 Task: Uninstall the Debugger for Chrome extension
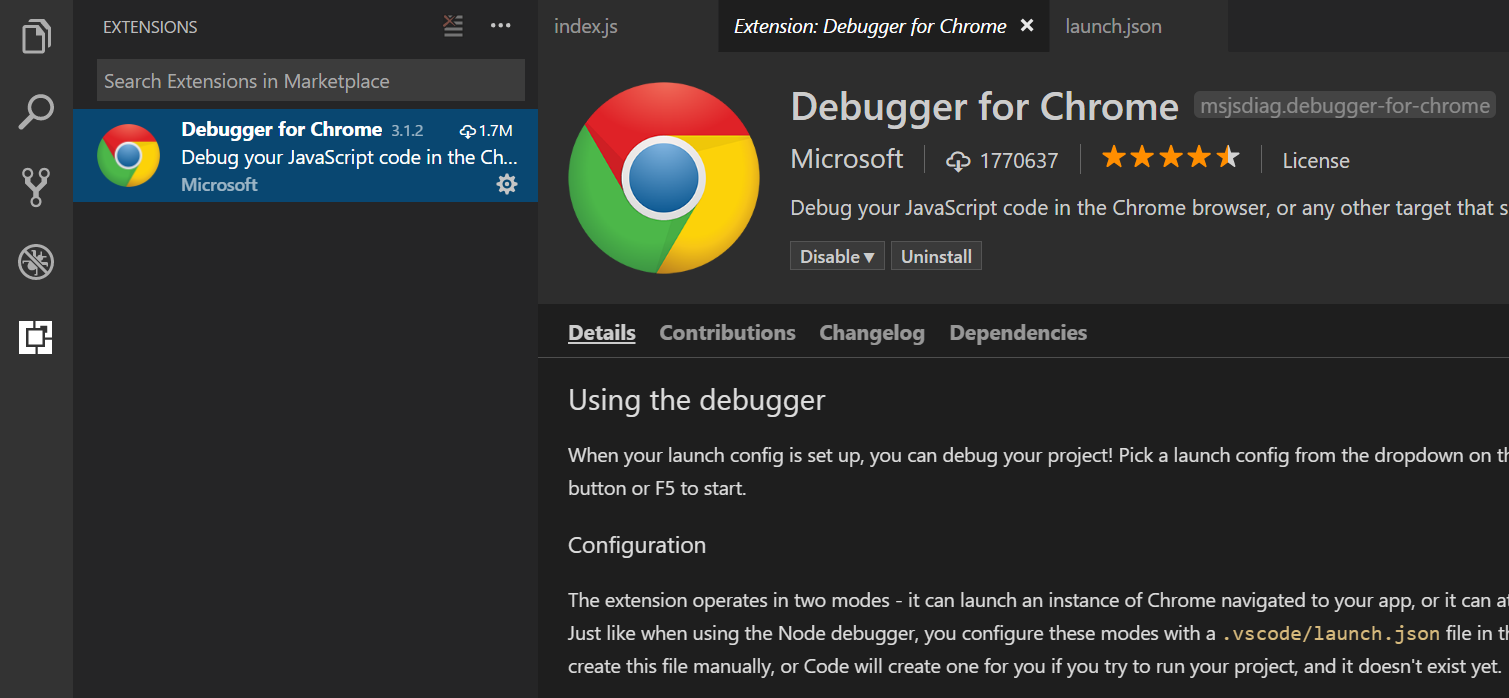tap(935, 255)
